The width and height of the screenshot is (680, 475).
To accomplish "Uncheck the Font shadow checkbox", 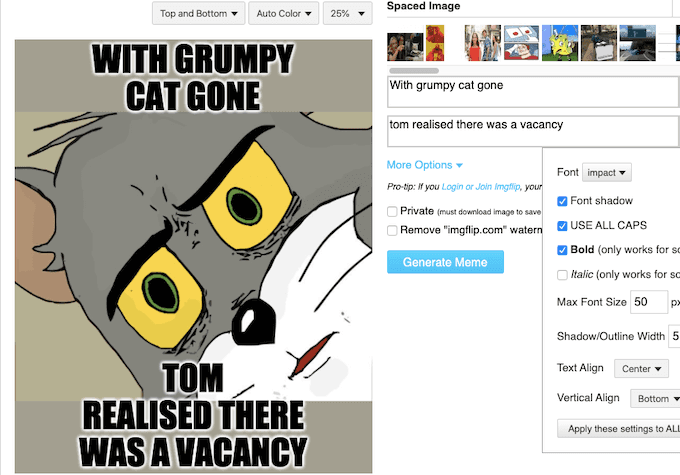I will click(562, 201).
